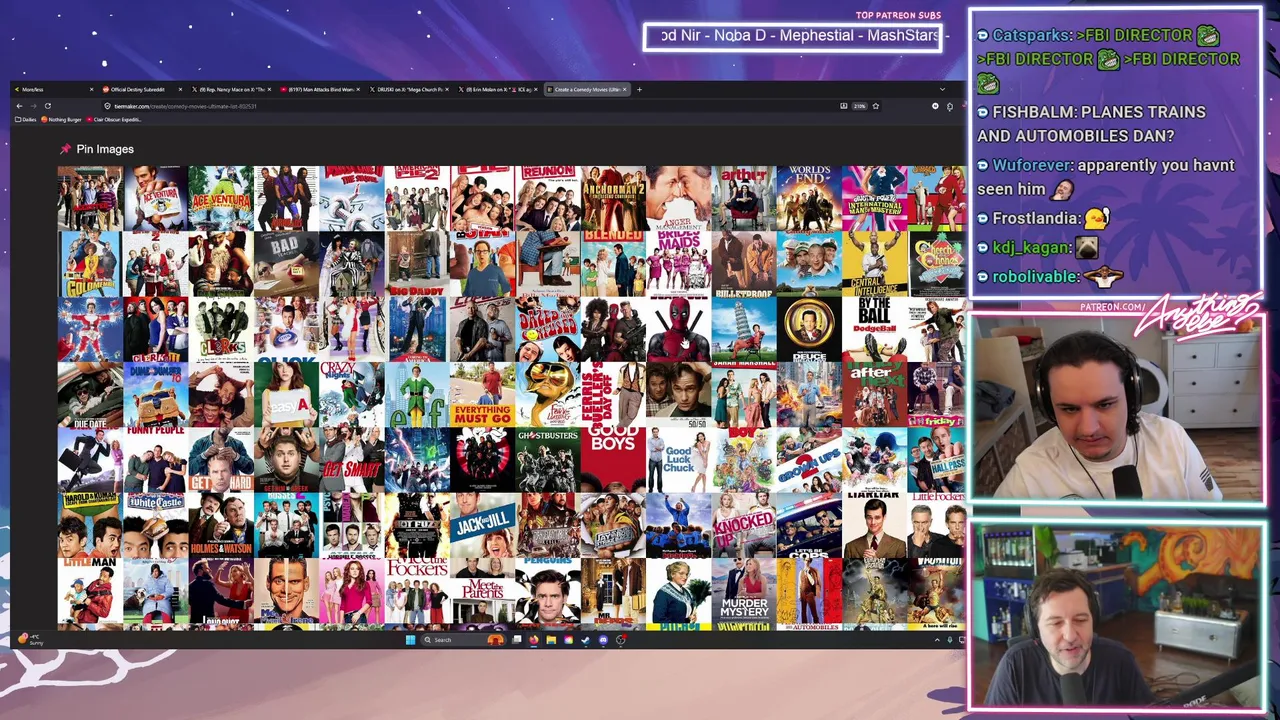Select the Elf poster
The width and height of the screenshot is (1280, 720).
coord(417,395)
